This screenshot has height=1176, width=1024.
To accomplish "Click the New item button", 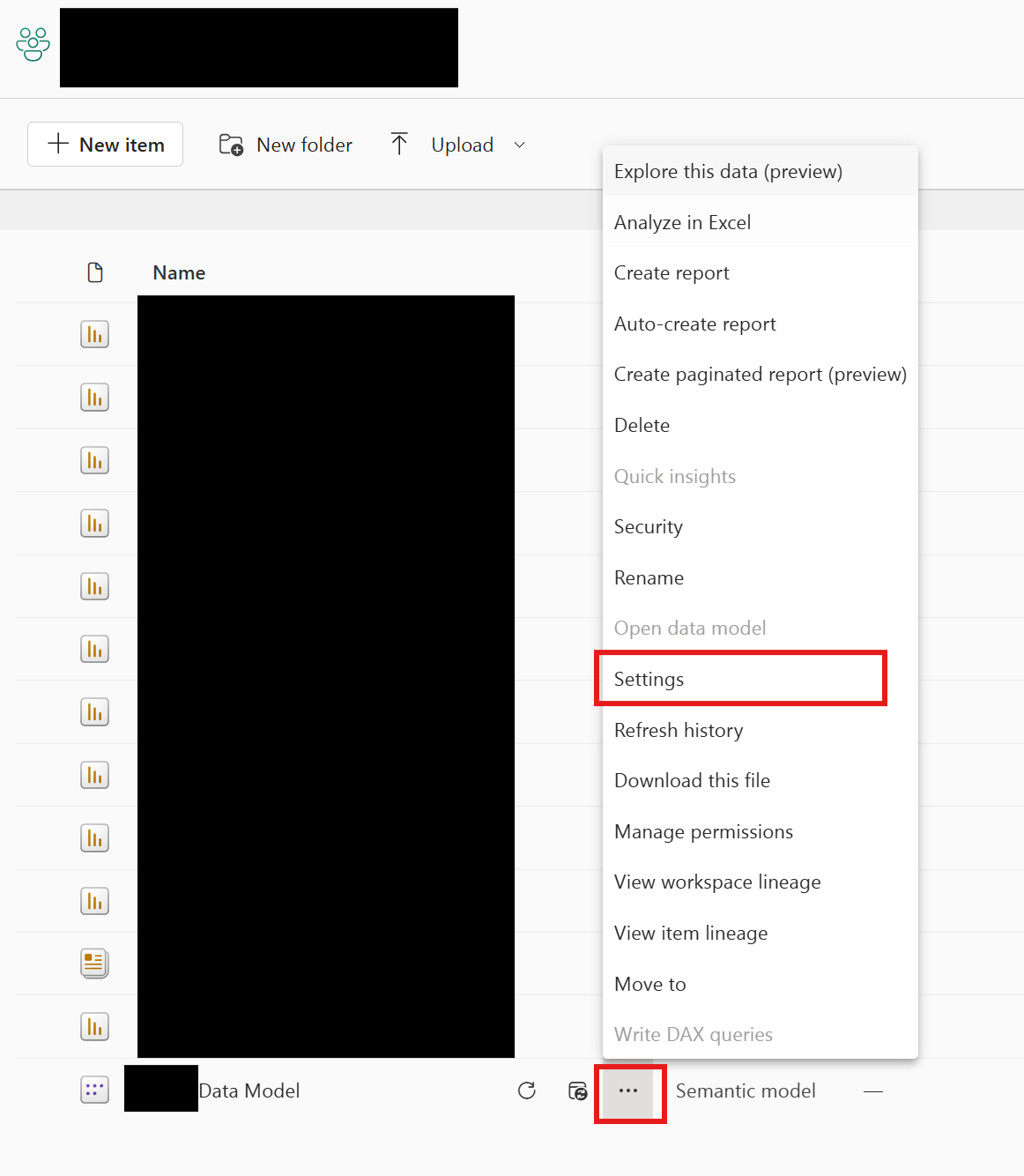I will point(105,144).
